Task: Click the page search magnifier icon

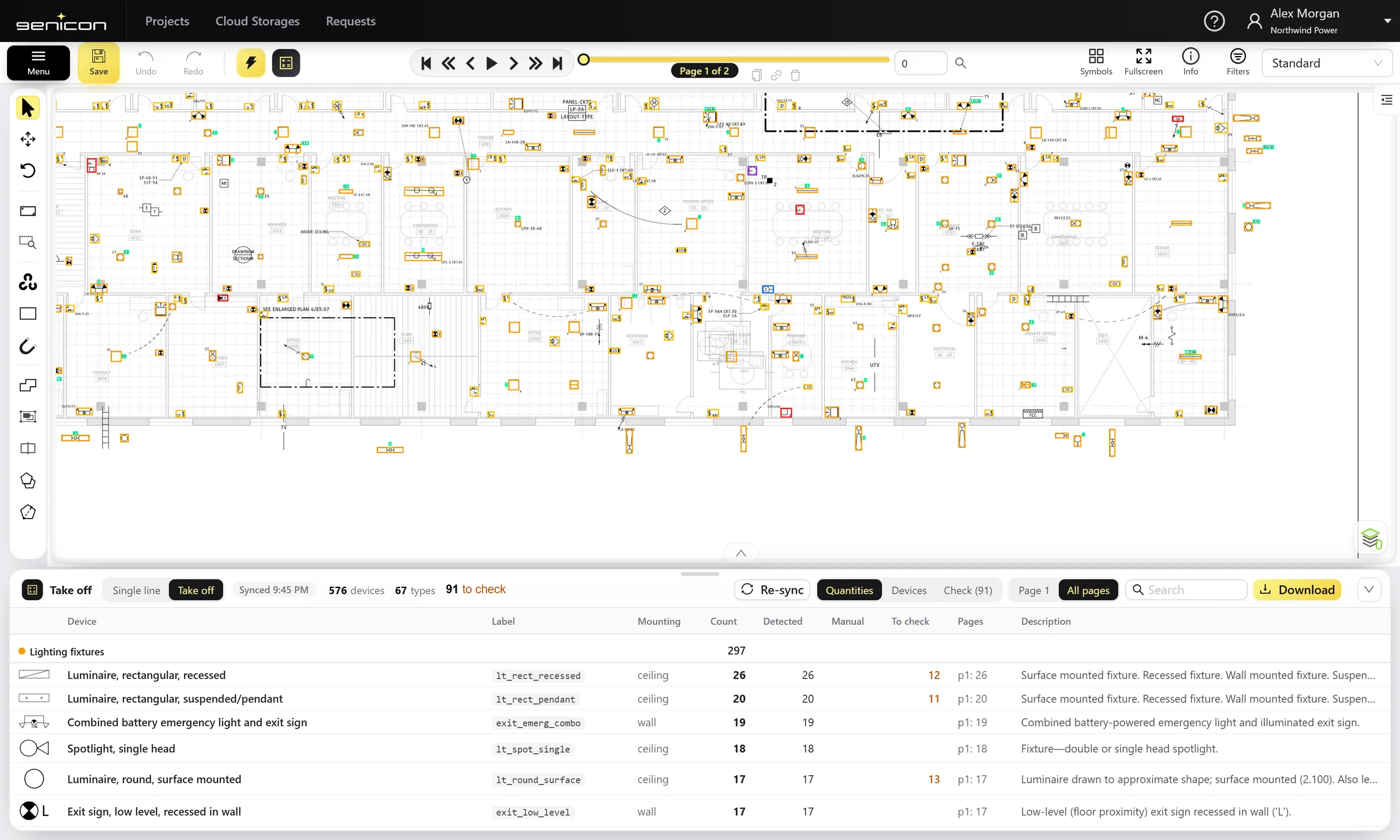Action: pyautogui.click(x=961, y=63)
